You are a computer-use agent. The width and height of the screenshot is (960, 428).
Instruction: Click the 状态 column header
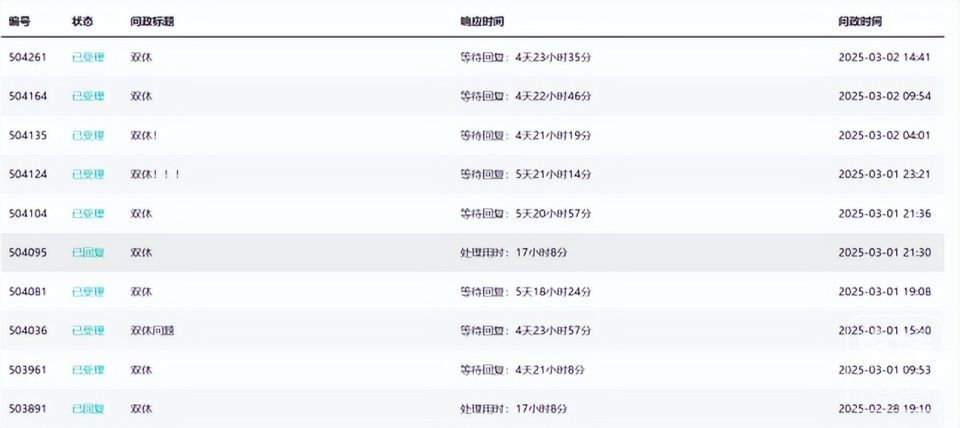pyautogui.click(x=83, y=21)
